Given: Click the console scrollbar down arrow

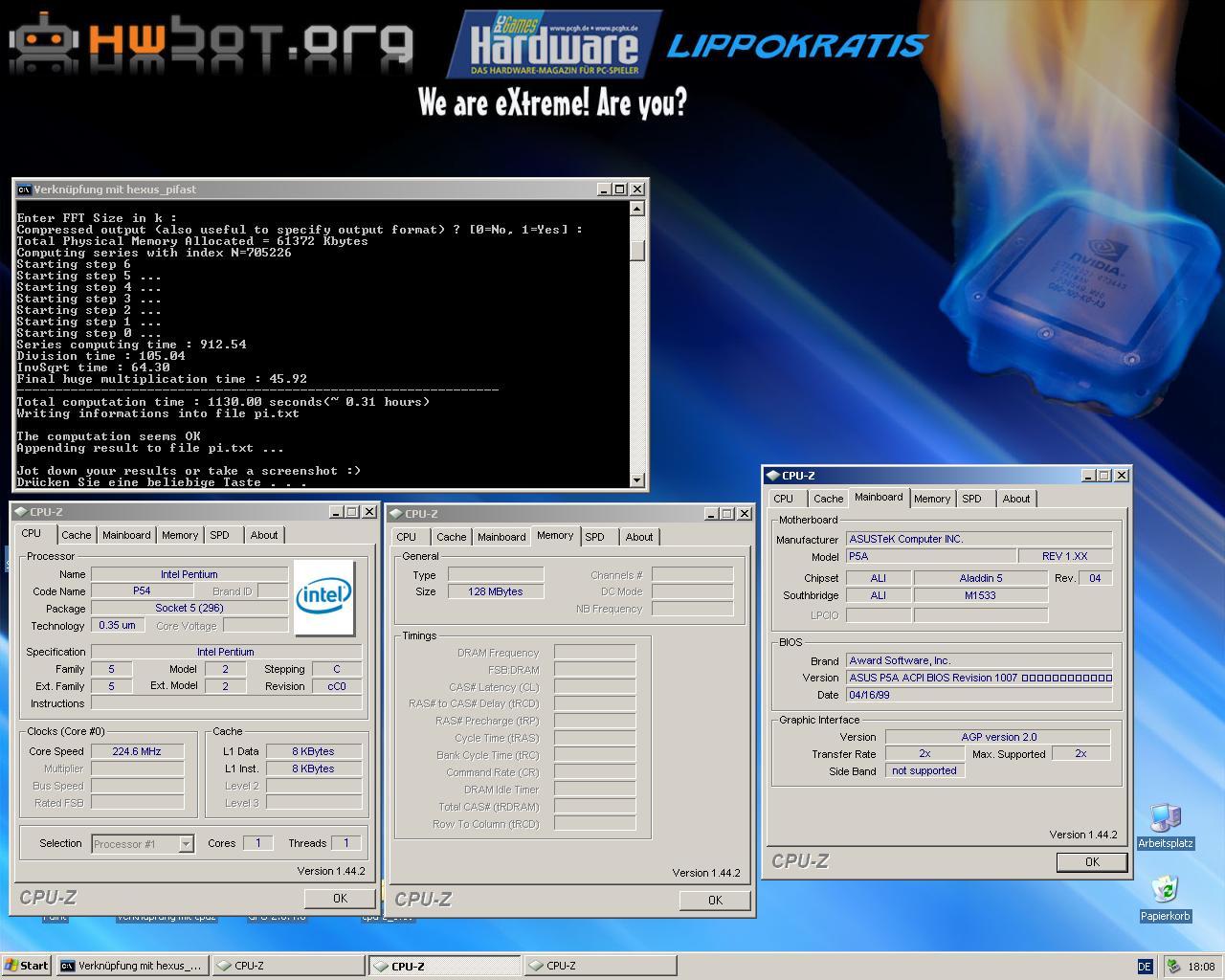Looking at the screenshot, I should tap(637, 479).
